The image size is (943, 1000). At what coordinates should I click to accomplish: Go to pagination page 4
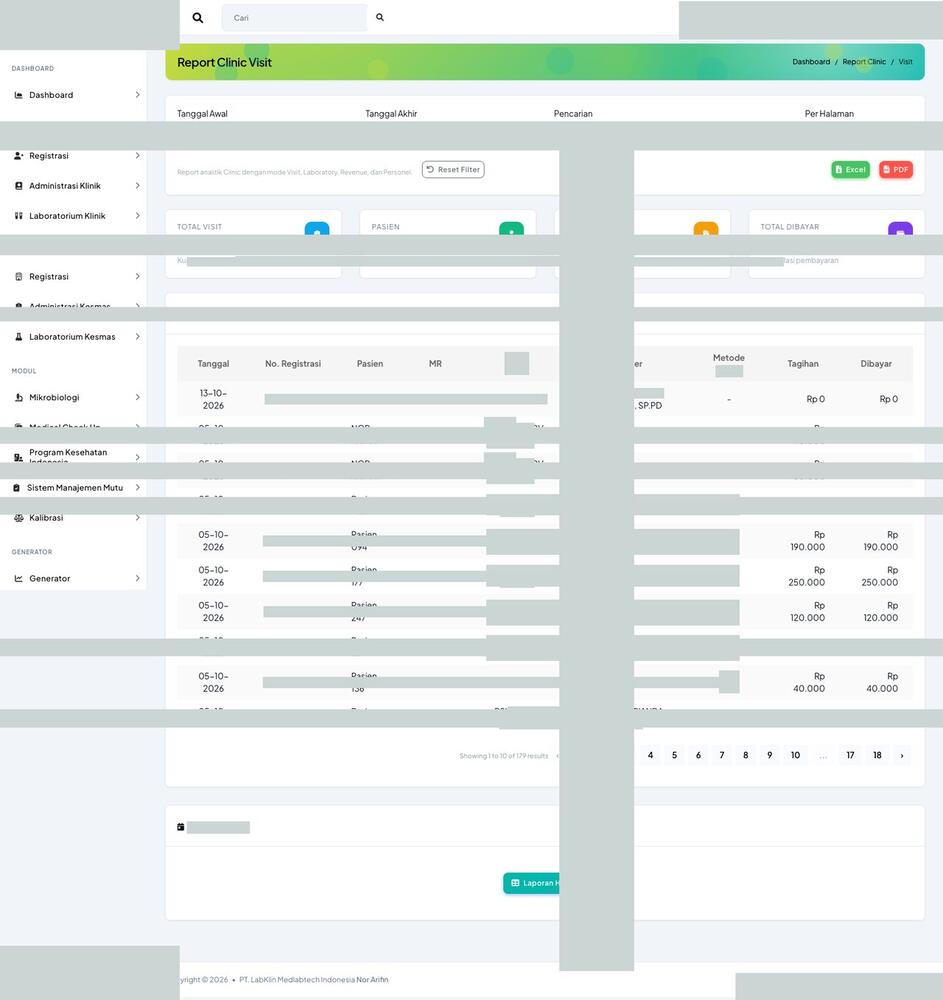point(650,755)
